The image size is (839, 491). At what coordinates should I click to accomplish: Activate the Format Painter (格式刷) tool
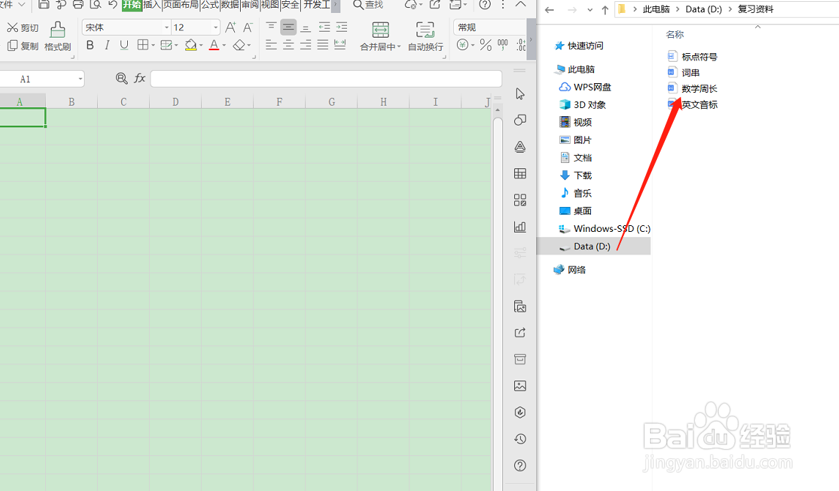coord(57,37)
